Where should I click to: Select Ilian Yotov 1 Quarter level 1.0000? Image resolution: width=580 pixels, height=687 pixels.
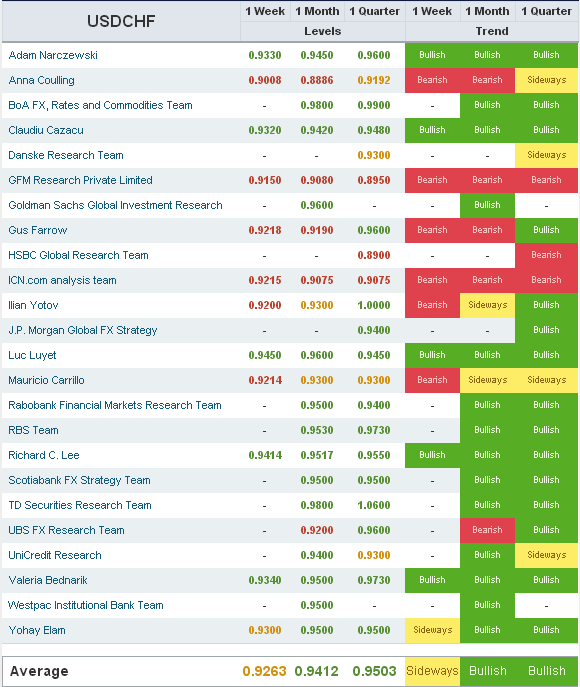pyautogui.click(x=374, y=305)
